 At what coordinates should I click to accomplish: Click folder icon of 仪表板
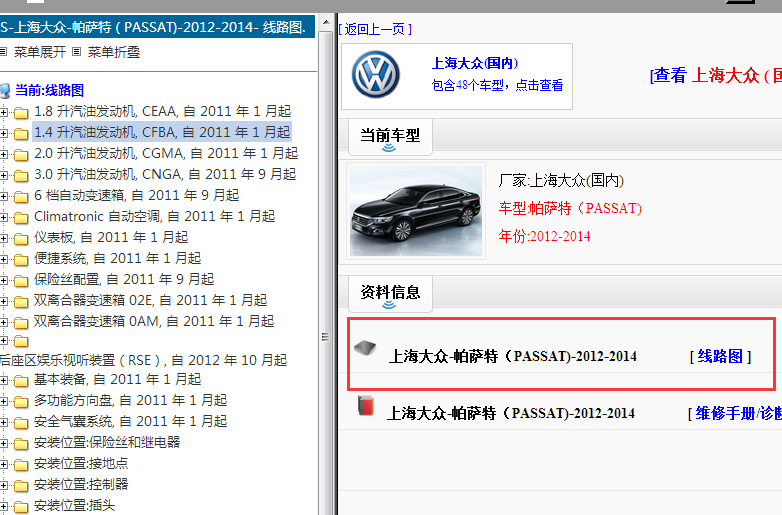pyautogui.click(x=21, y=238)
